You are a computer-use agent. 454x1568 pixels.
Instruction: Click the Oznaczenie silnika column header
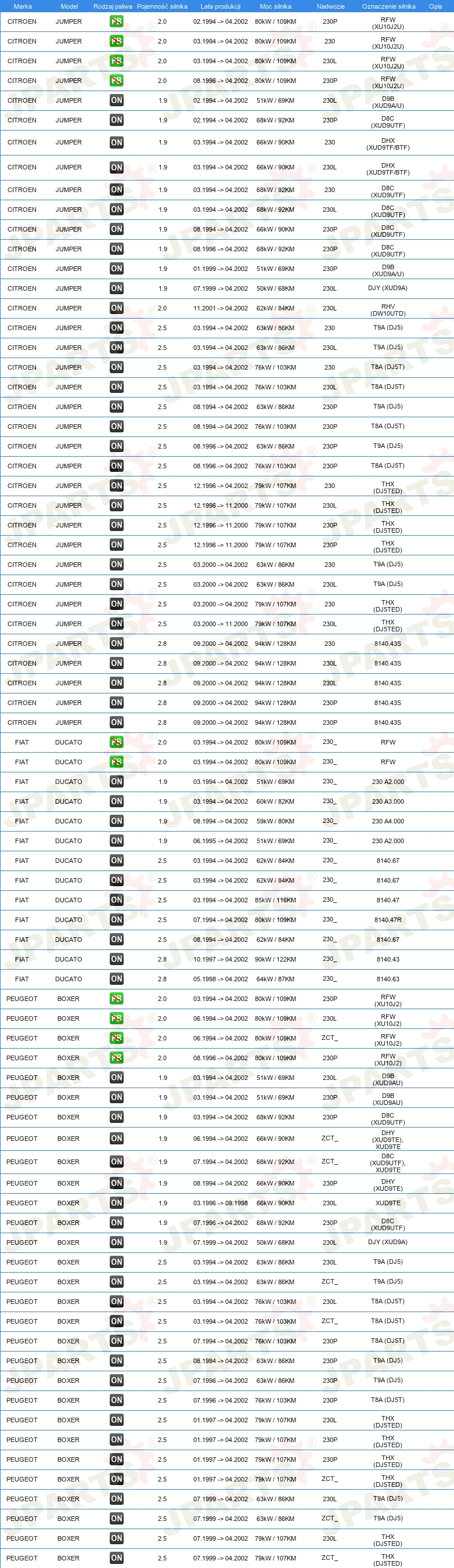[388, 7]
